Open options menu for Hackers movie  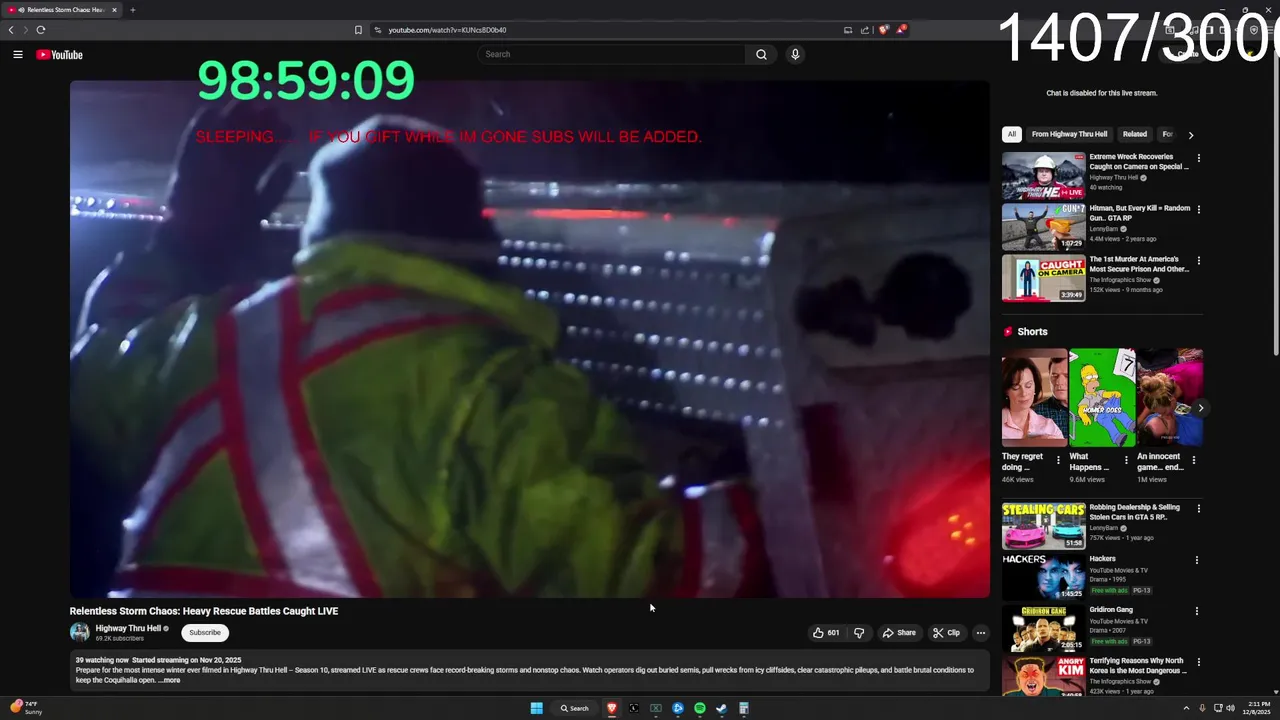click(1198, 560)
